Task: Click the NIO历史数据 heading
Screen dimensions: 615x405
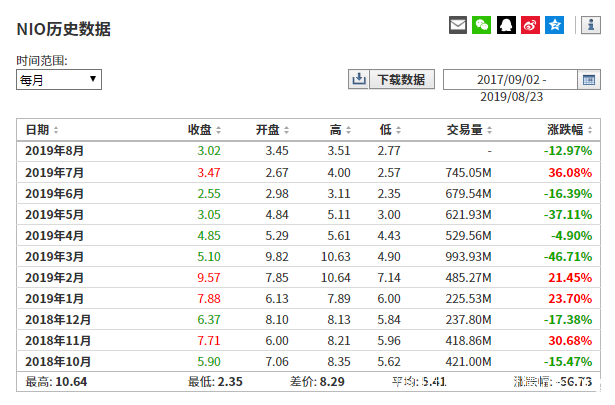Action: pyautogui.click(x=64, y=29)
